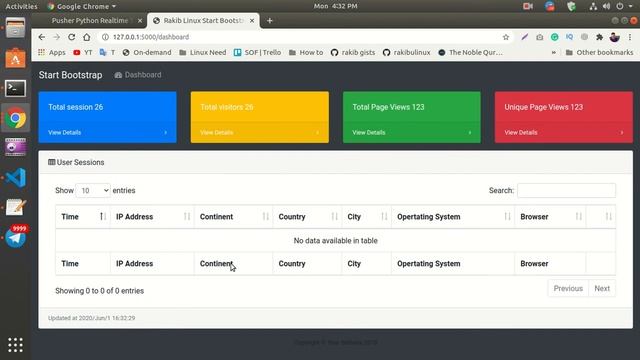Click the Dashboard nav link

tap(138, 75)
